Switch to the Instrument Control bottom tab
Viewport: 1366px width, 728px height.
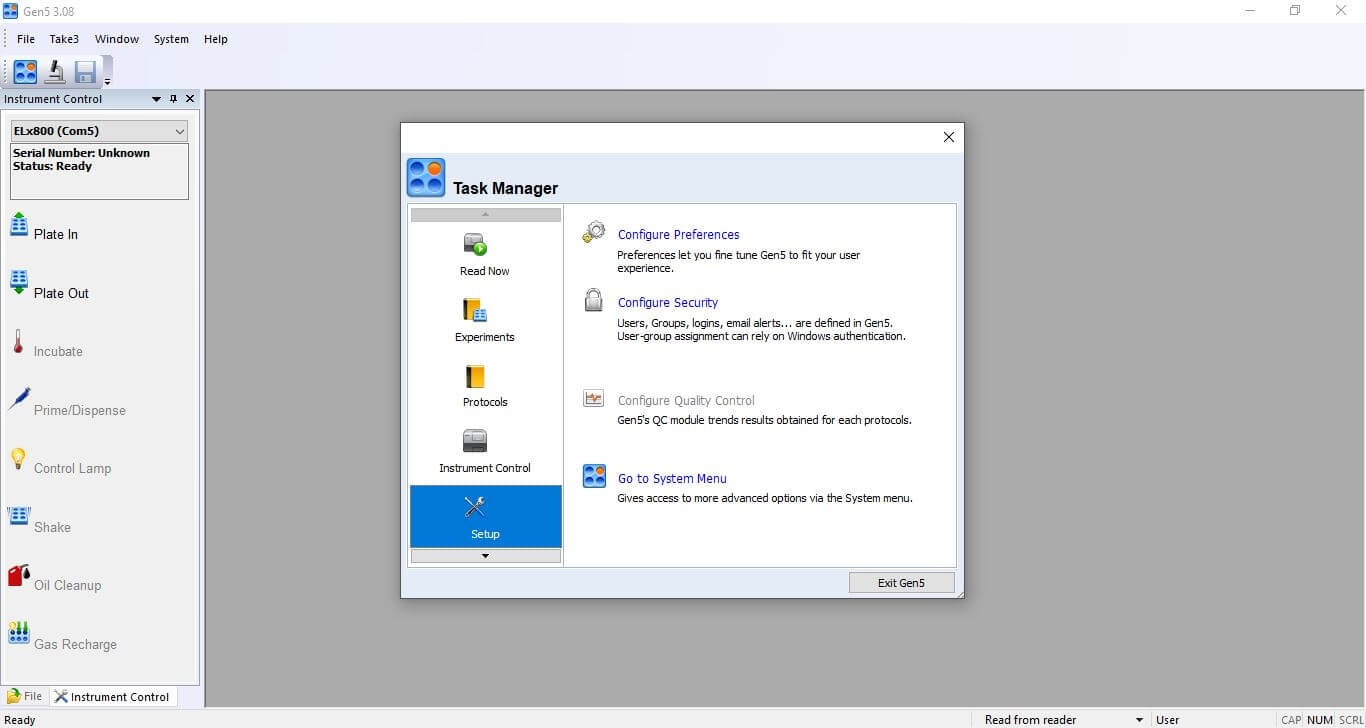112,696
